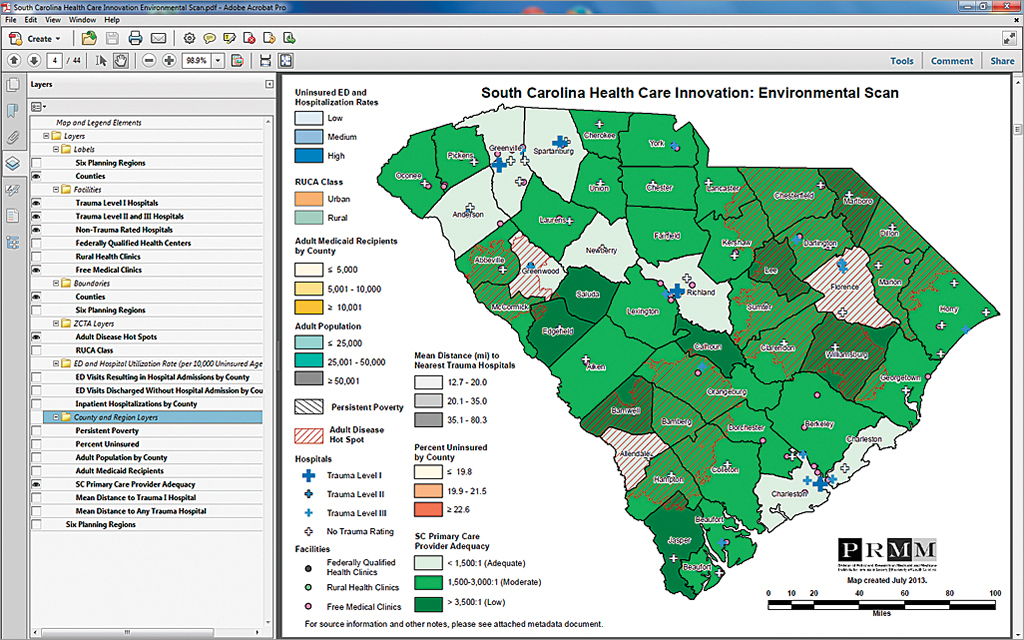Open the Edit menu
1024x640 pixels.
[31, 20]
